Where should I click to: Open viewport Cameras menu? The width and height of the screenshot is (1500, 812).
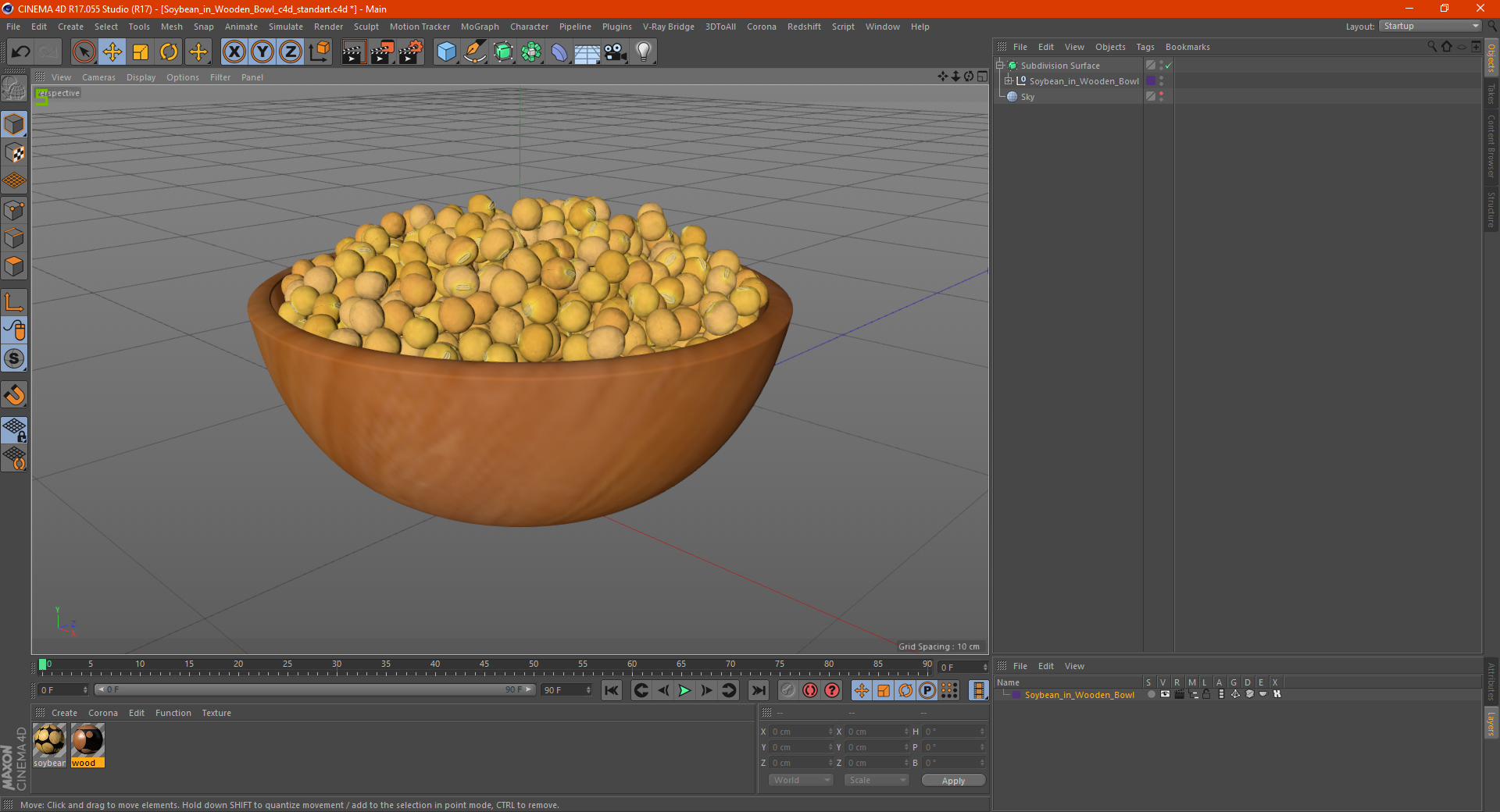pyautogui.click(x=98, y=77)
